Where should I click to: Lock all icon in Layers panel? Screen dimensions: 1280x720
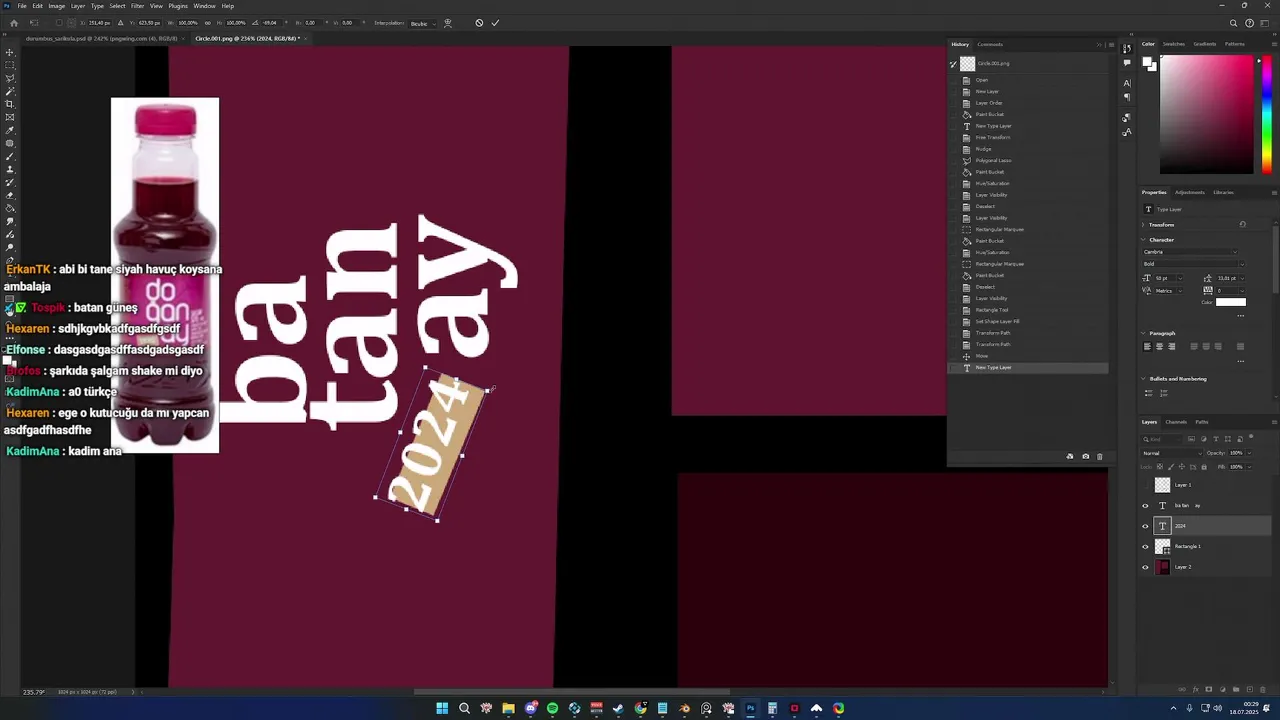[1204, 467]
